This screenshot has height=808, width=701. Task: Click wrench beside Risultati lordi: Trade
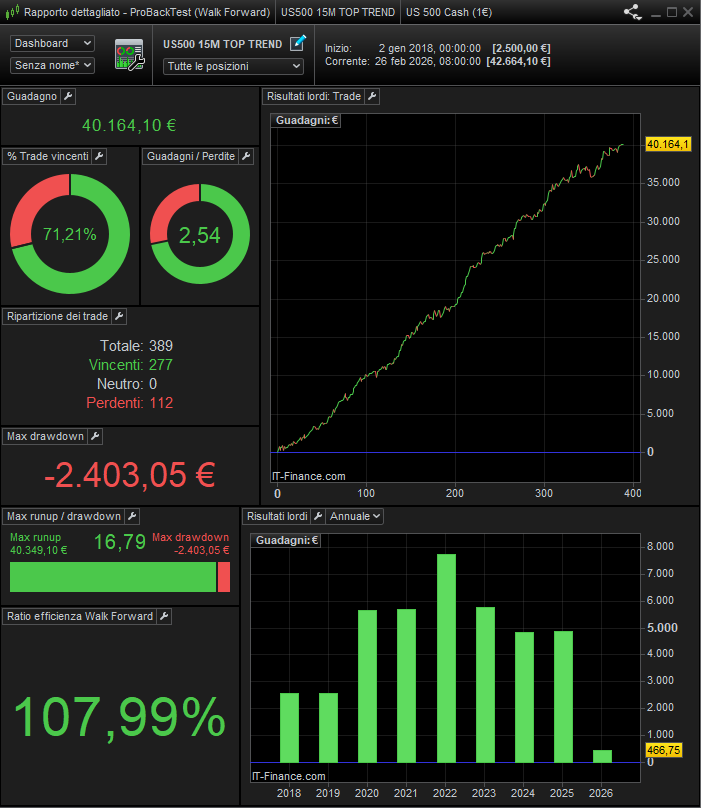(371, 96)
